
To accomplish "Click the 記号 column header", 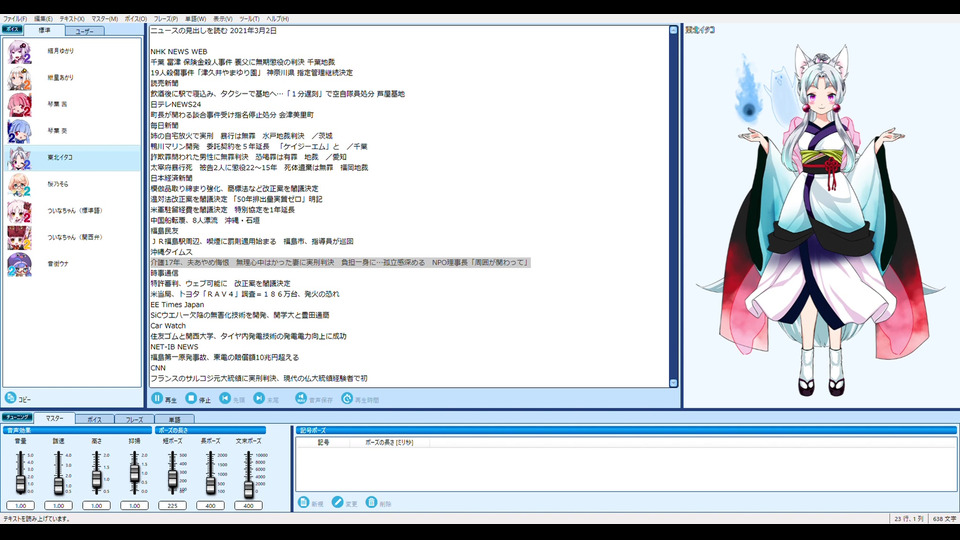I will [323, 442].
